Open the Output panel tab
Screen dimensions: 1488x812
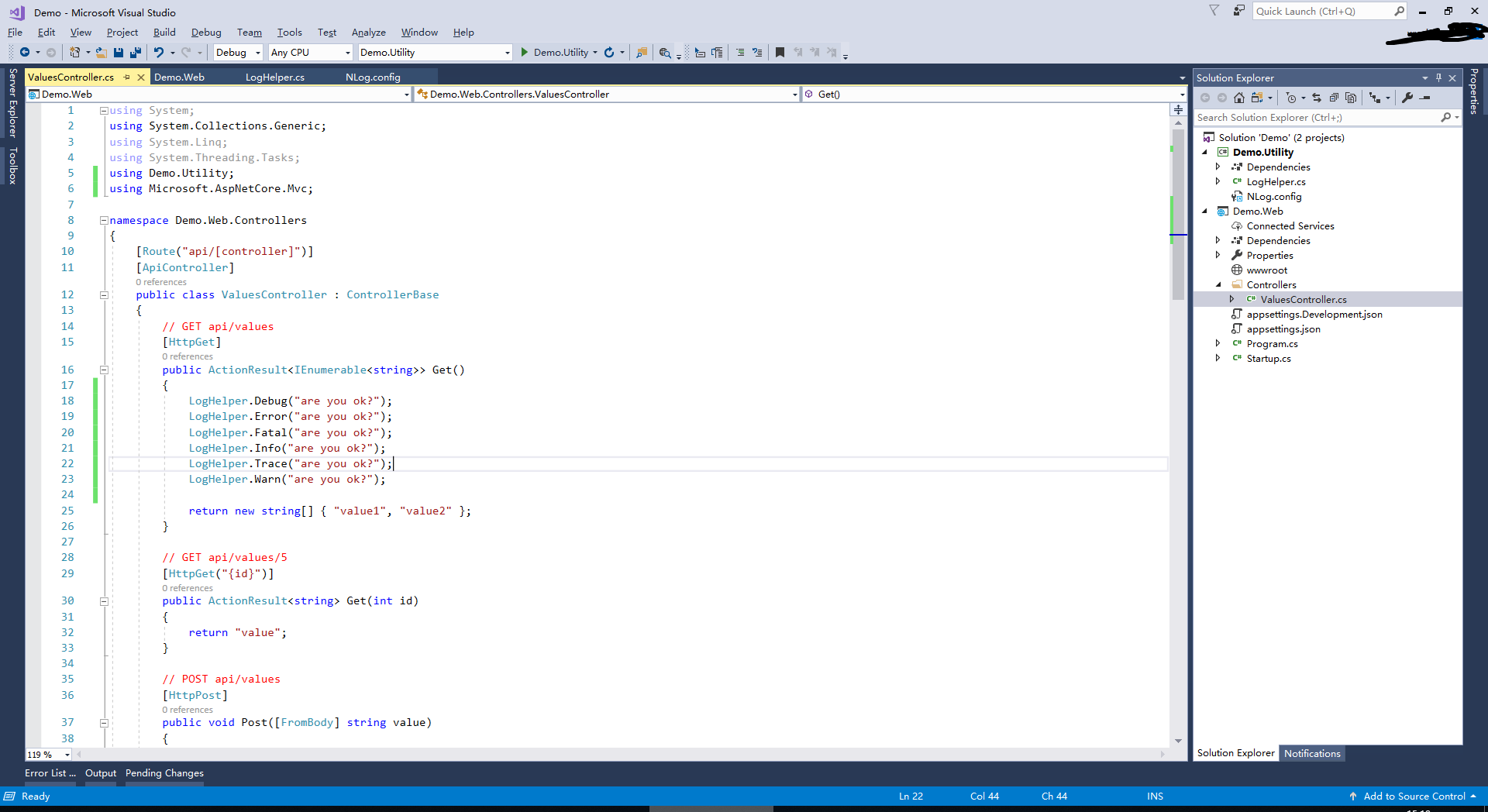[101, 773]
